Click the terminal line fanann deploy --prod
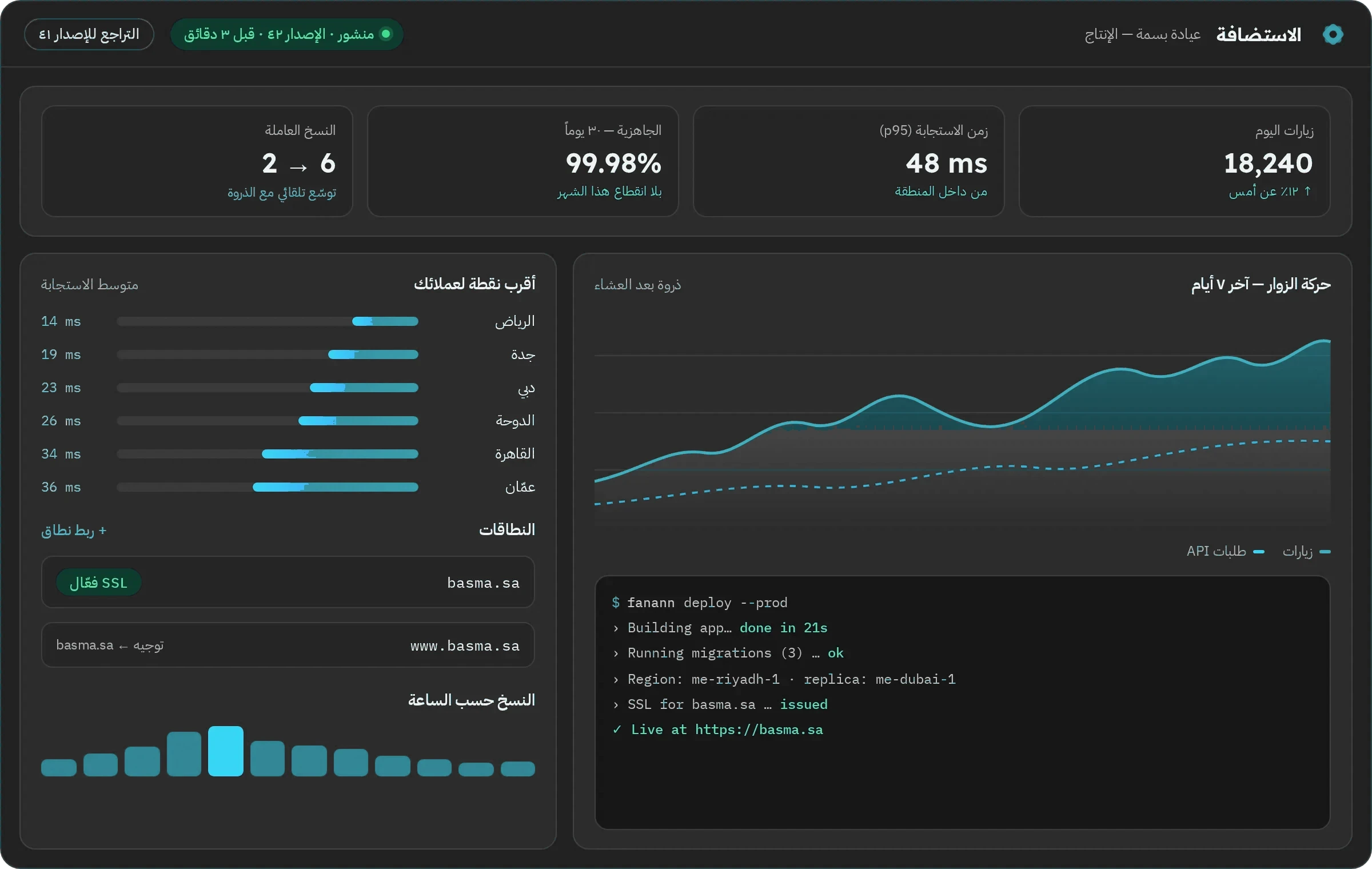 pos(700,603)
